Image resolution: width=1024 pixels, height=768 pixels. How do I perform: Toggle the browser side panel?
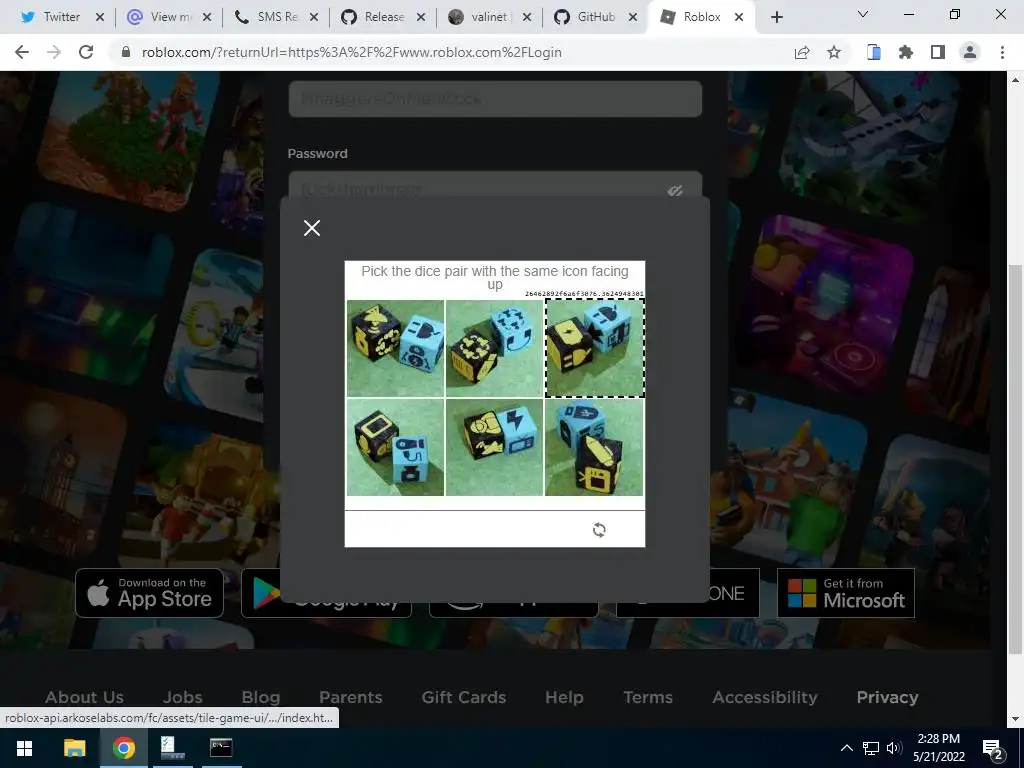pyautogui.click(x=938, y=52)
